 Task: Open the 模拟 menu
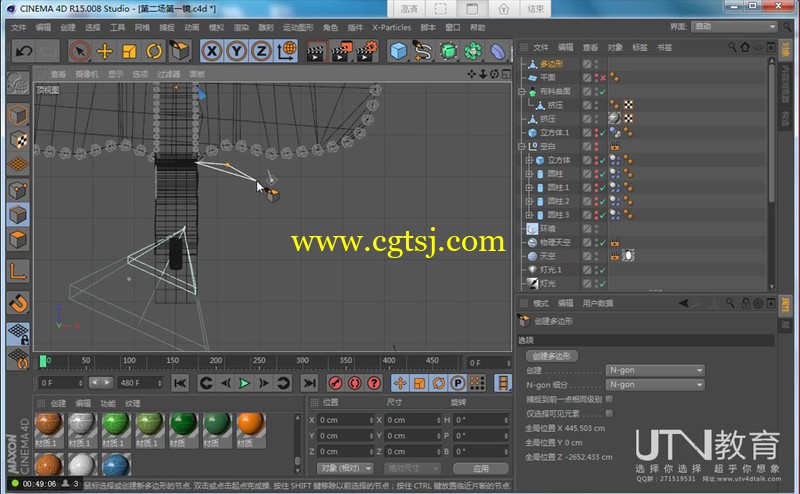(x=217, y=28)
